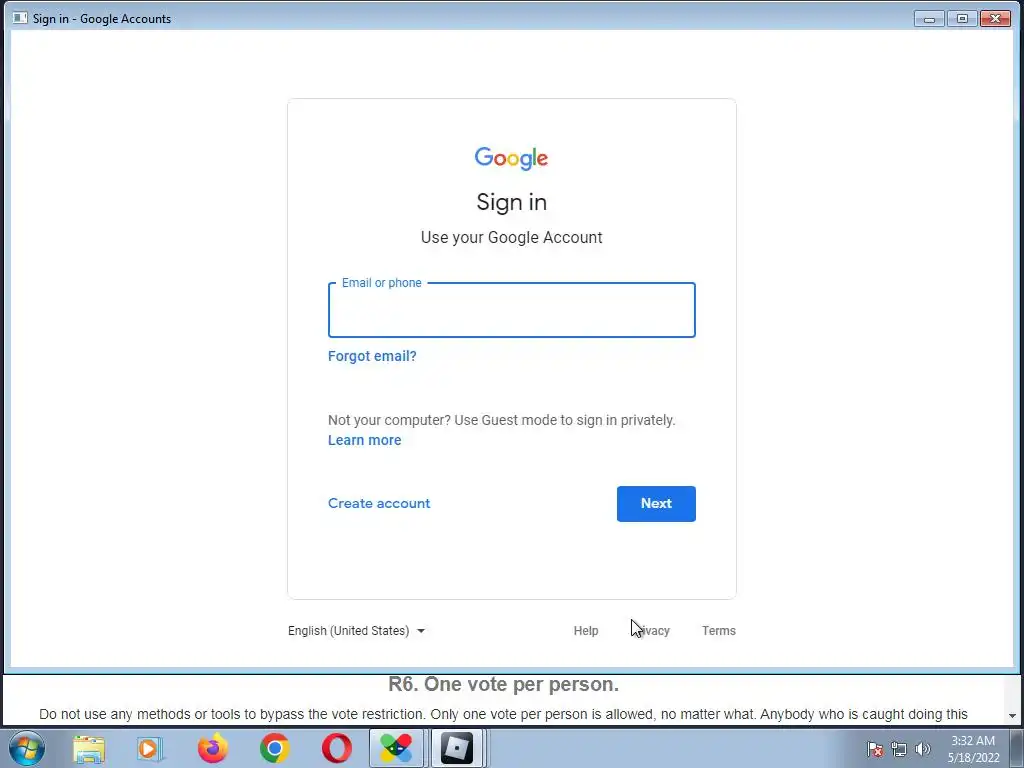The height and width of the screenshot is (768, 1024).
Task: Close the Sign in - Google Accounts window
Action: pos(995,18)
